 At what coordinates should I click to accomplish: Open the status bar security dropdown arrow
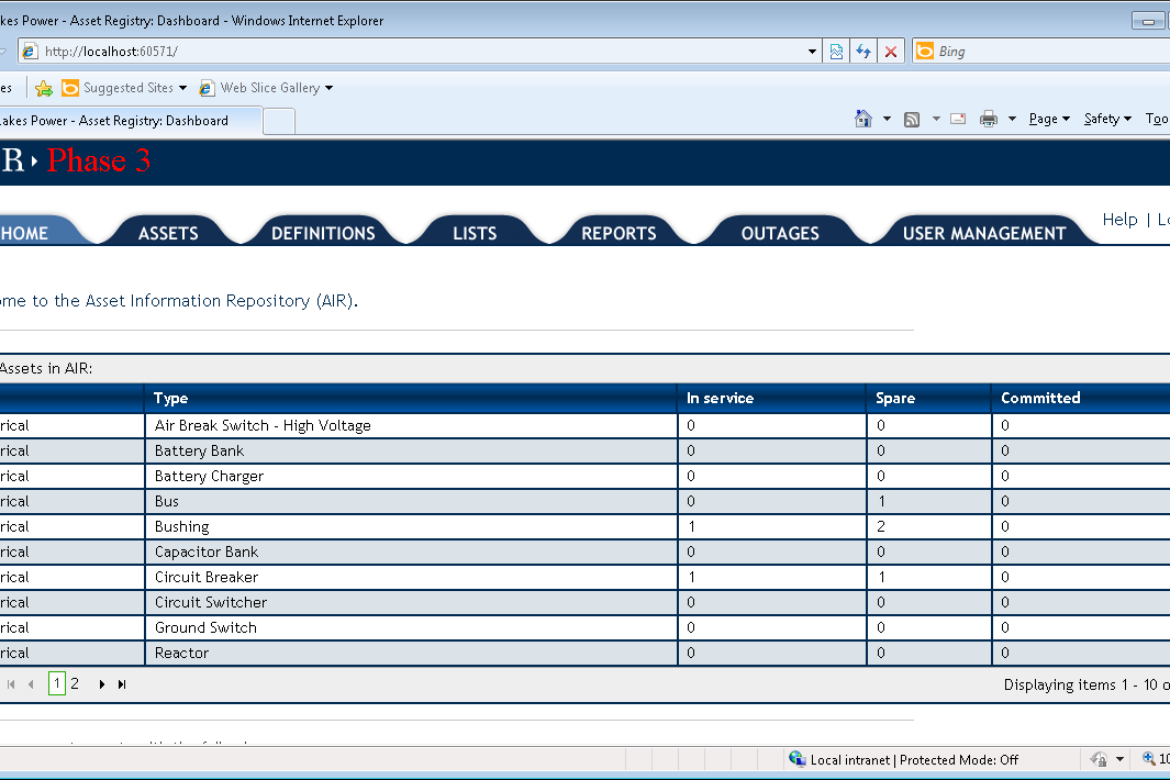pyautogui.click(x=1119, y=760)
